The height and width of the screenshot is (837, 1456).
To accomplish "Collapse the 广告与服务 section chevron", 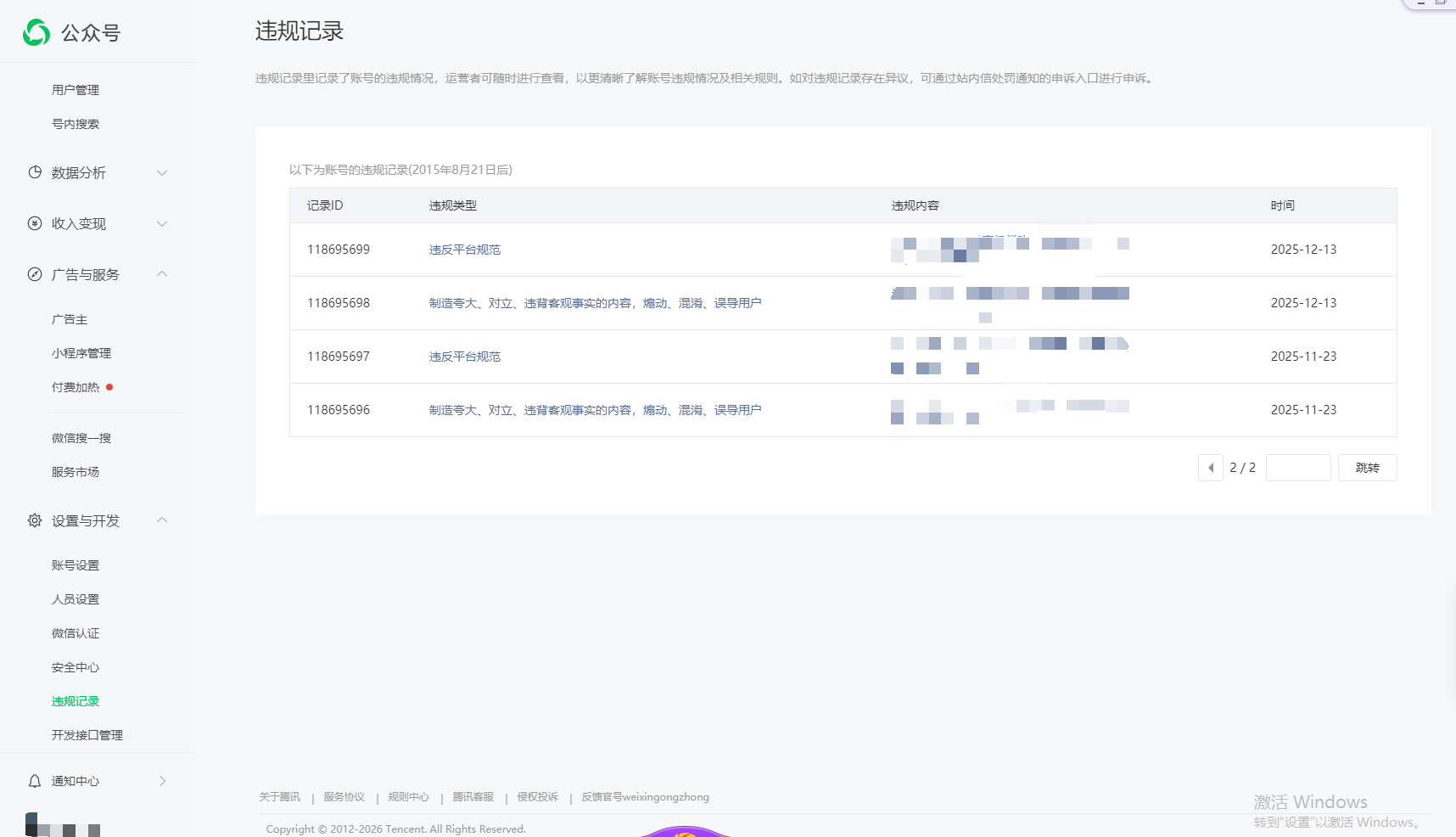I will [x=162, y=274].
